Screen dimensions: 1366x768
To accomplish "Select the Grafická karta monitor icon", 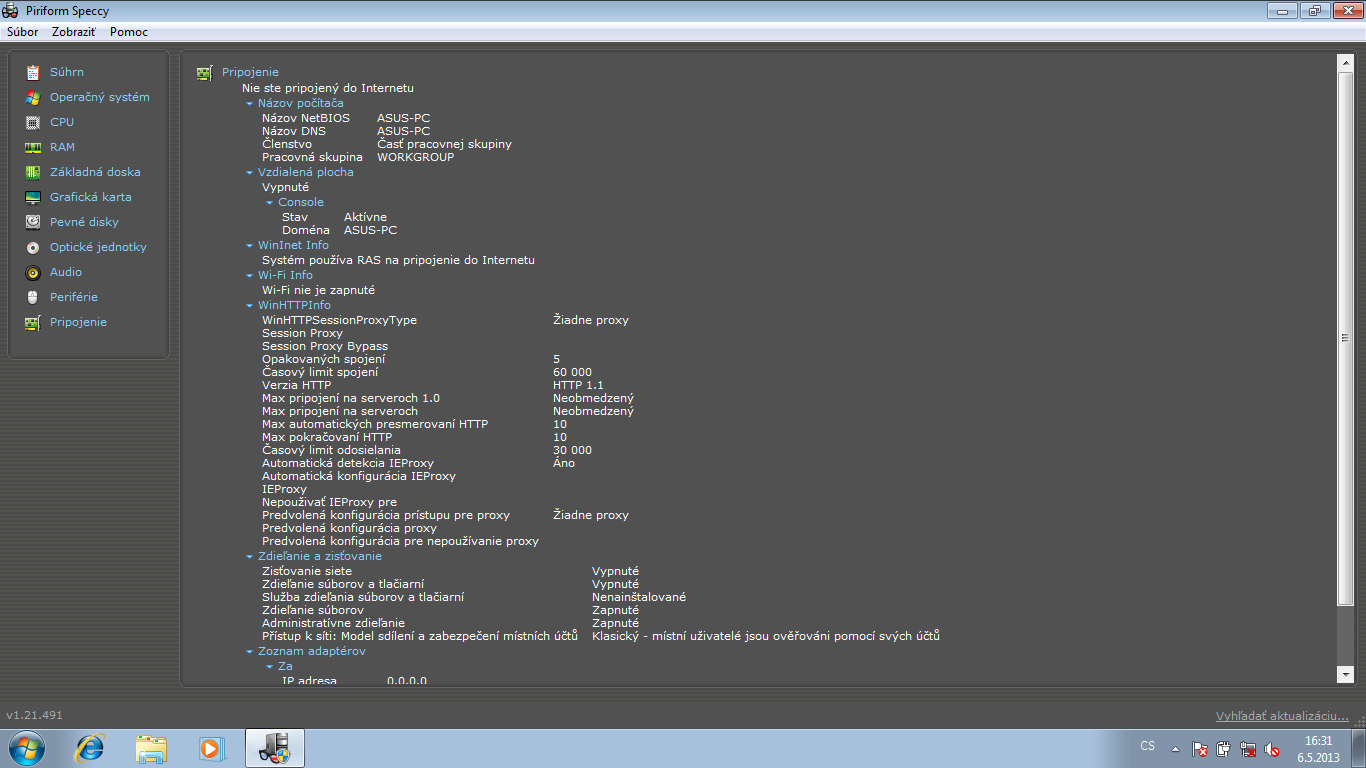I will [x=33, y=197].
